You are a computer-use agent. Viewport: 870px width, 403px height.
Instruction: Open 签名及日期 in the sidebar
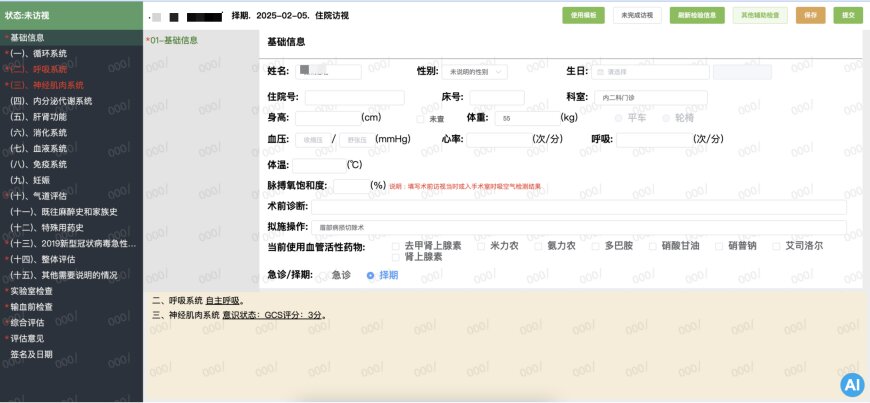coord(33,354)
